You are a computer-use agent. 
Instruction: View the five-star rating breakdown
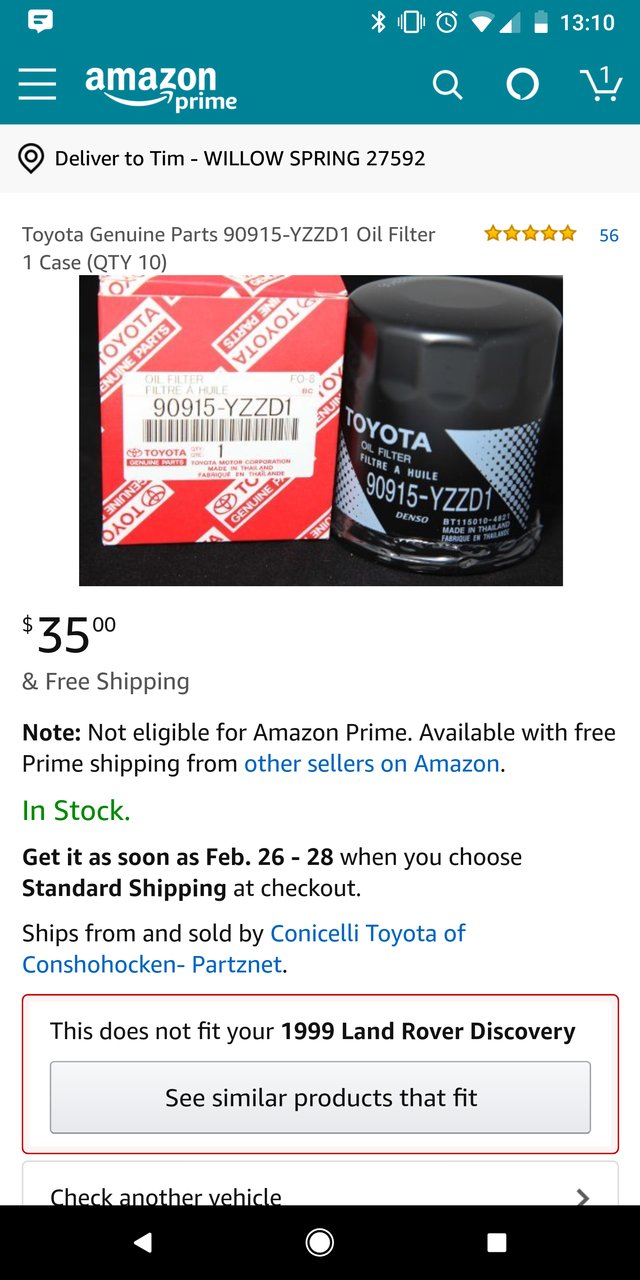pyautogui.click(x=530, y=234)
